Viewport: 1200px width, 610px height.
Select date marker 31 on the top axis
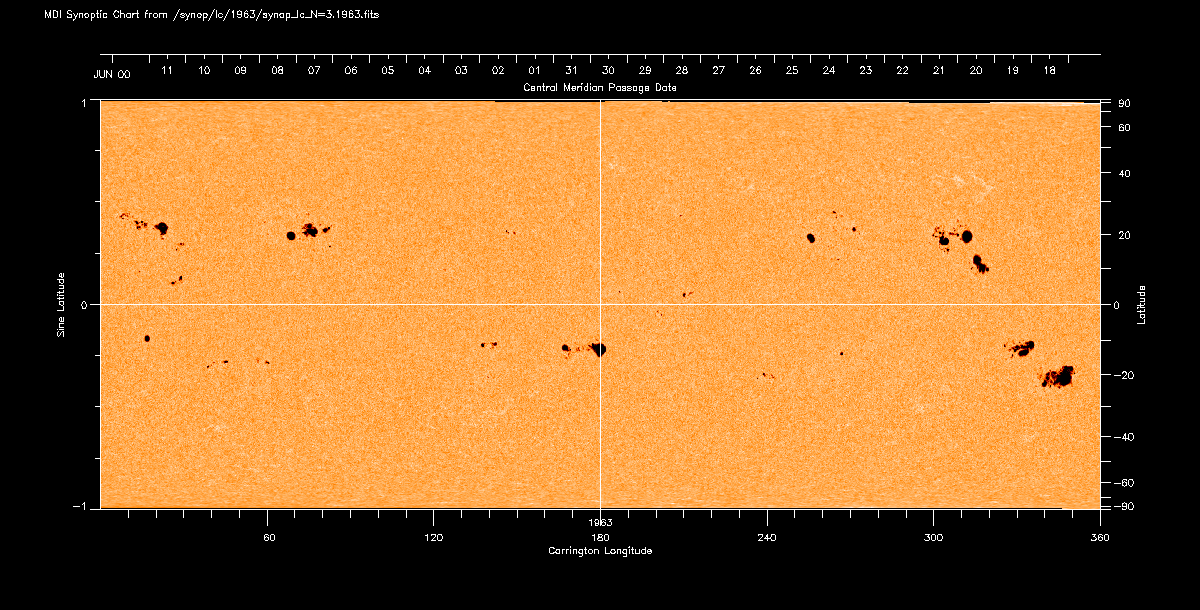point(571,72)
